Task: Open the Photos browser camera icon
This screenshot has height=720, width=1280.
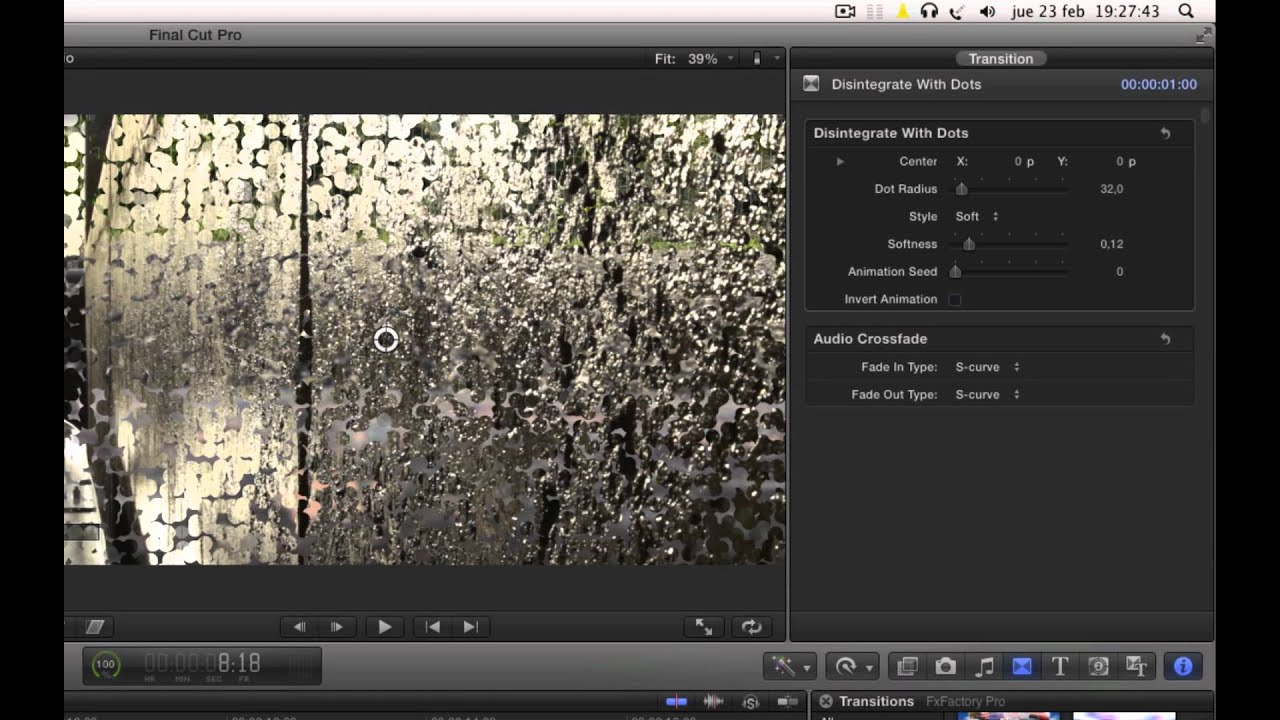Action: pos(945,666)
